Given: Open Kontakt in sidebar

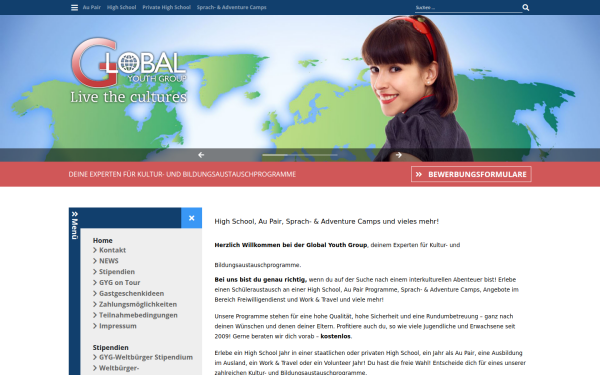Looking at the screenshot, I should 112,250.
